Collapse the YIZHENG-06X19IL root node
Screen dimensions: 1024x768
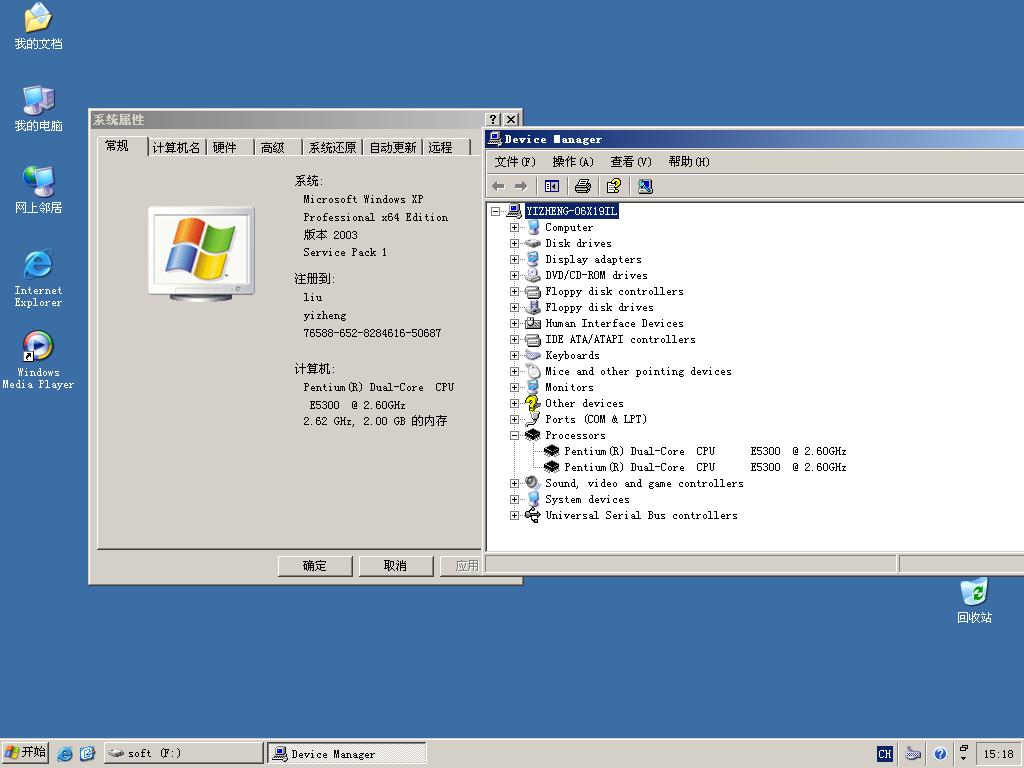(495, 212)
